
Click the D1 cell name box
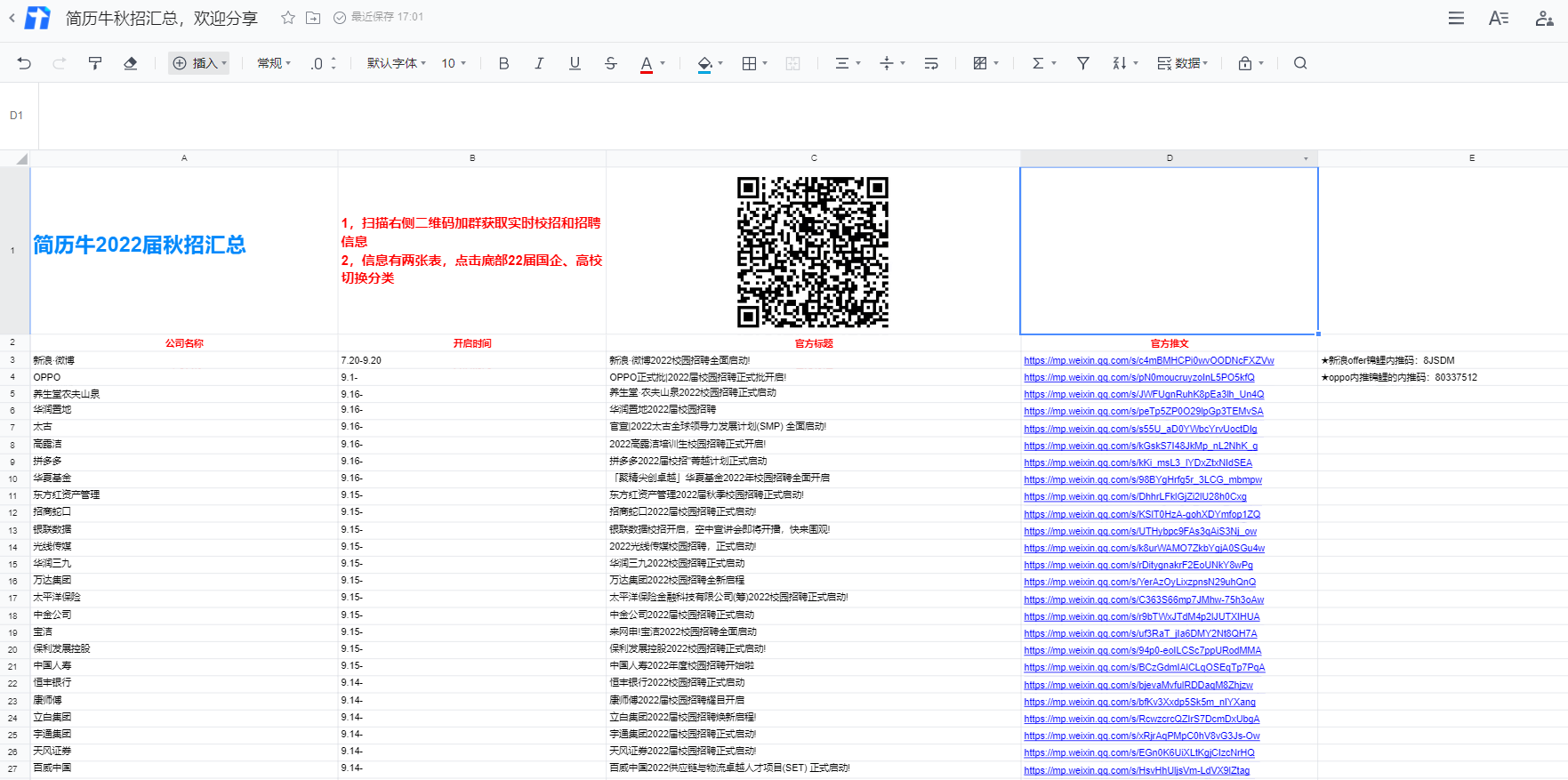pyautogui.click(x=17, y=116)
